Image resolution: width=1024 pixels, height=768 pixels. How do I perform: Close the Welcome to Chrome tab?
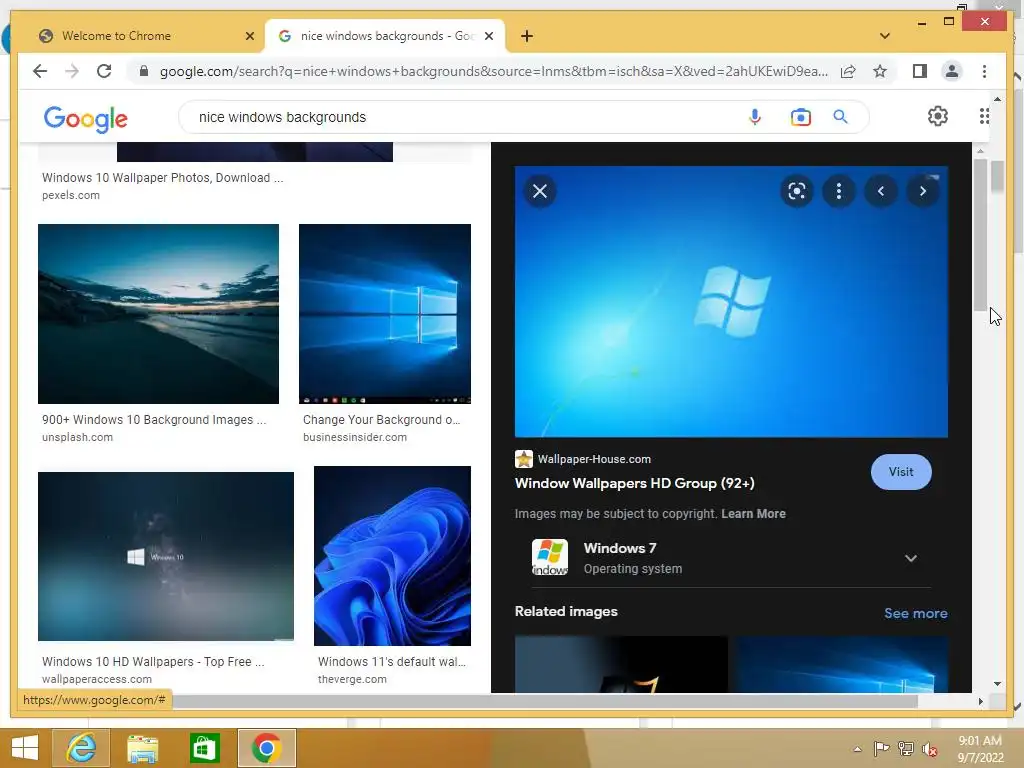point(249,36)
